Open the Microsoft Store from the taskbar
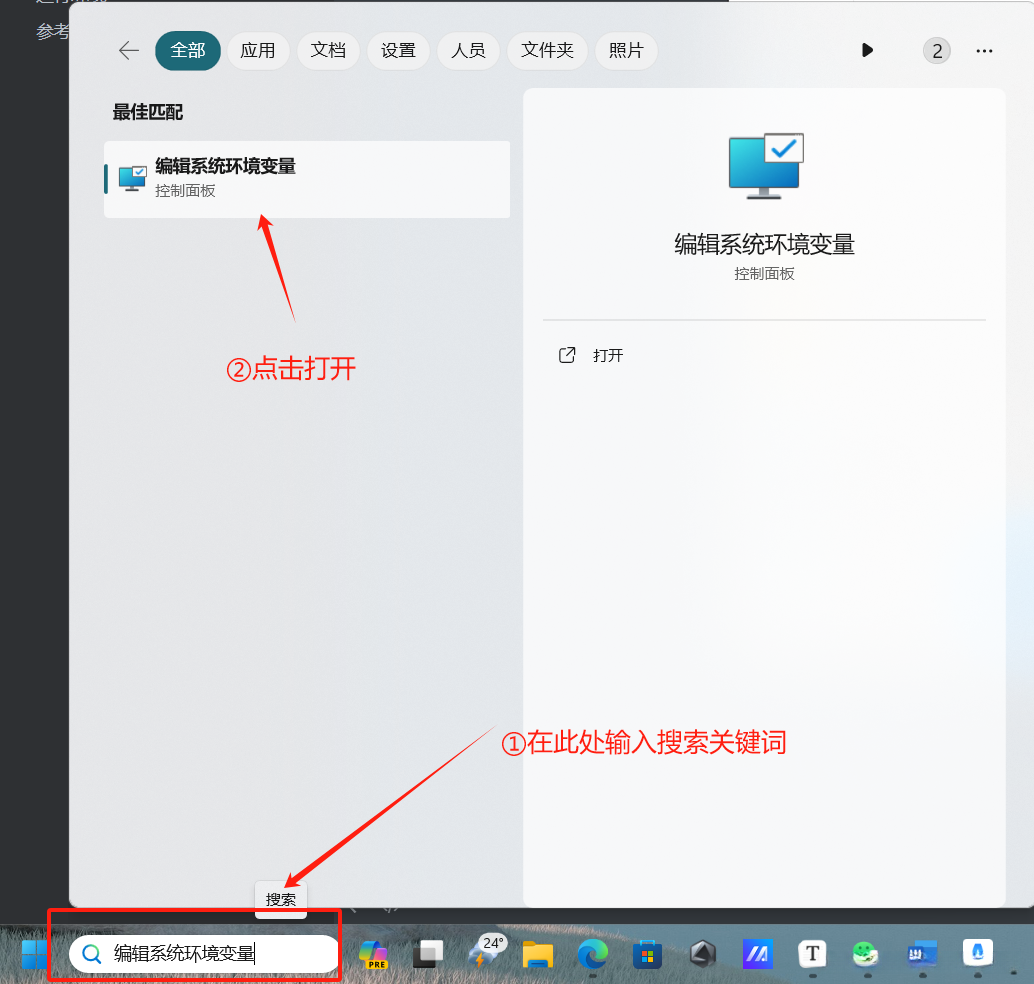Screen dimensions: 1034x984 coord(648,954)
